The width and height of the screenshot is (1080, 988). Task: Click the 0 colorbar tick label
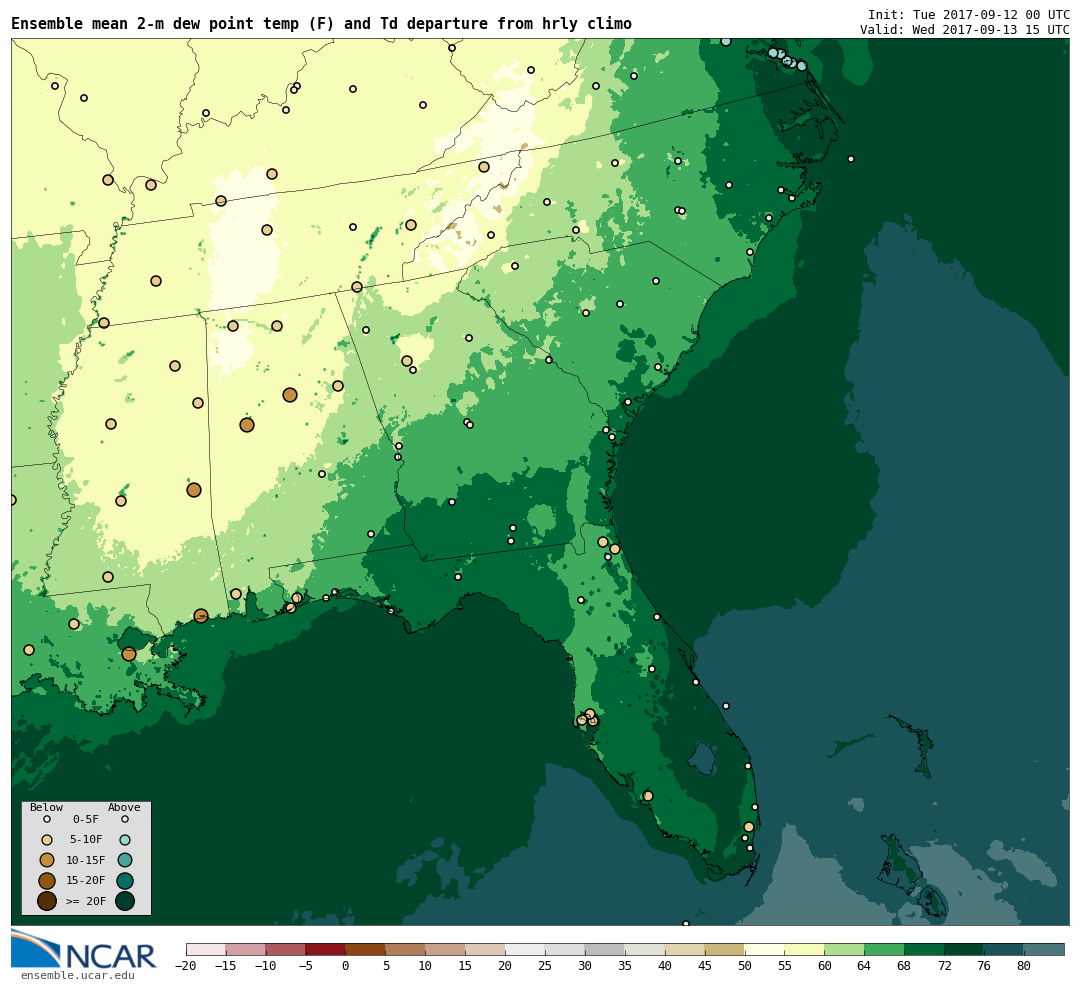pos(346,966)
